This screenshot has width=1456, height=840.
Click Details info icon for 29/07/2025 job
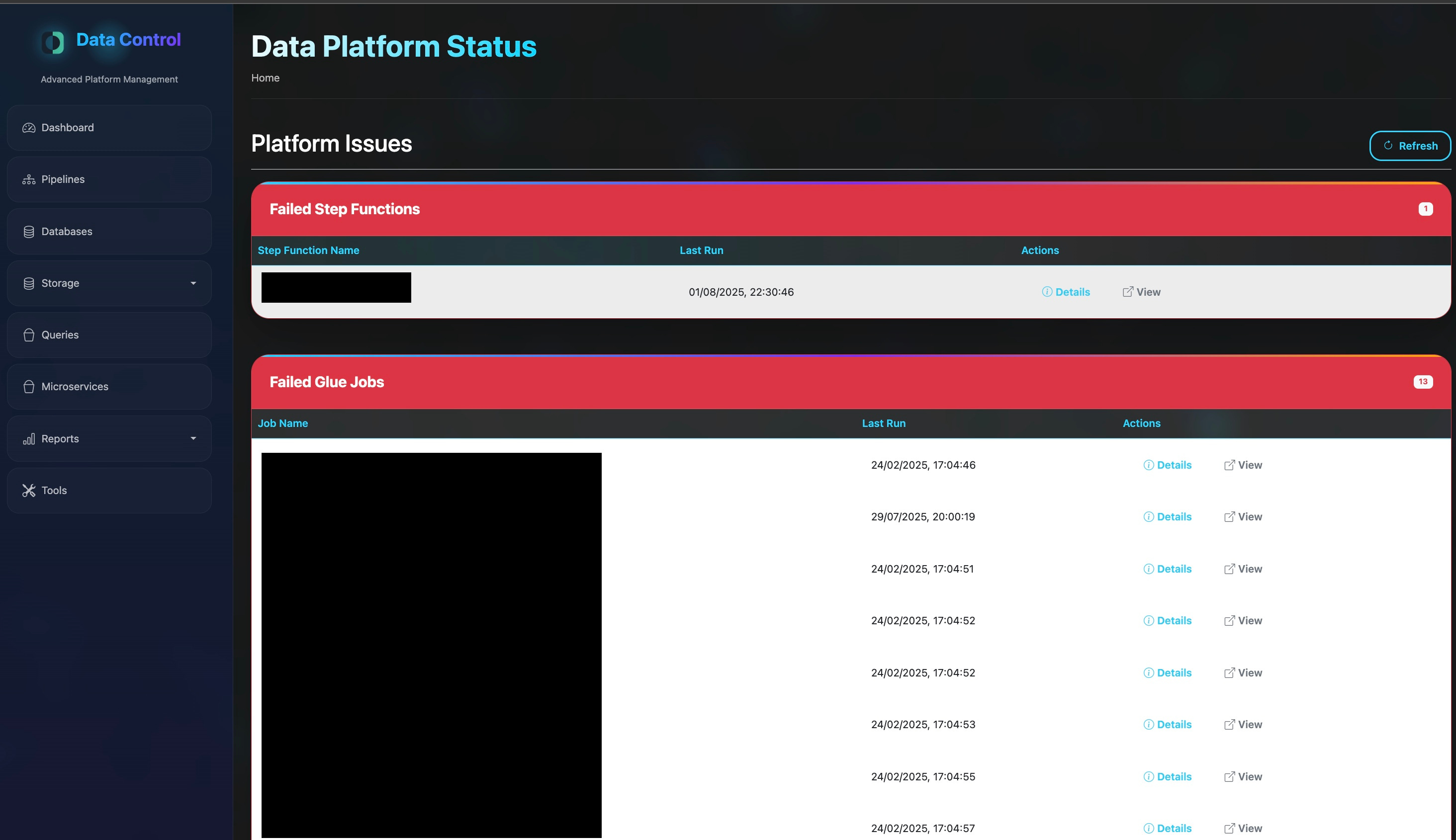click(x=1148, y=517)
